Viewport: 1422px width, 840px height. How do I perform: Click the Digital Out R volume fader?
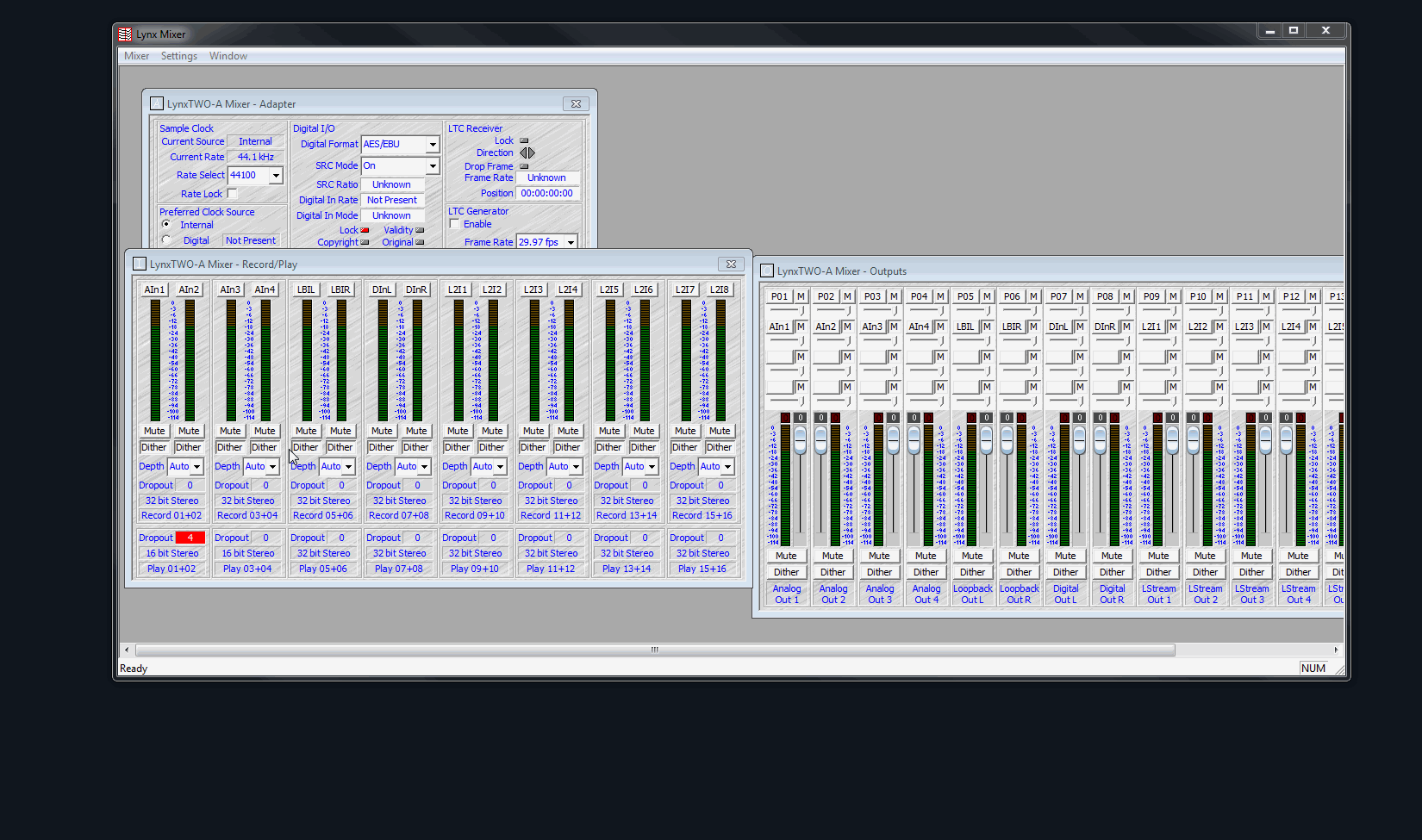pyautogui.click(x=1100, y=441)
